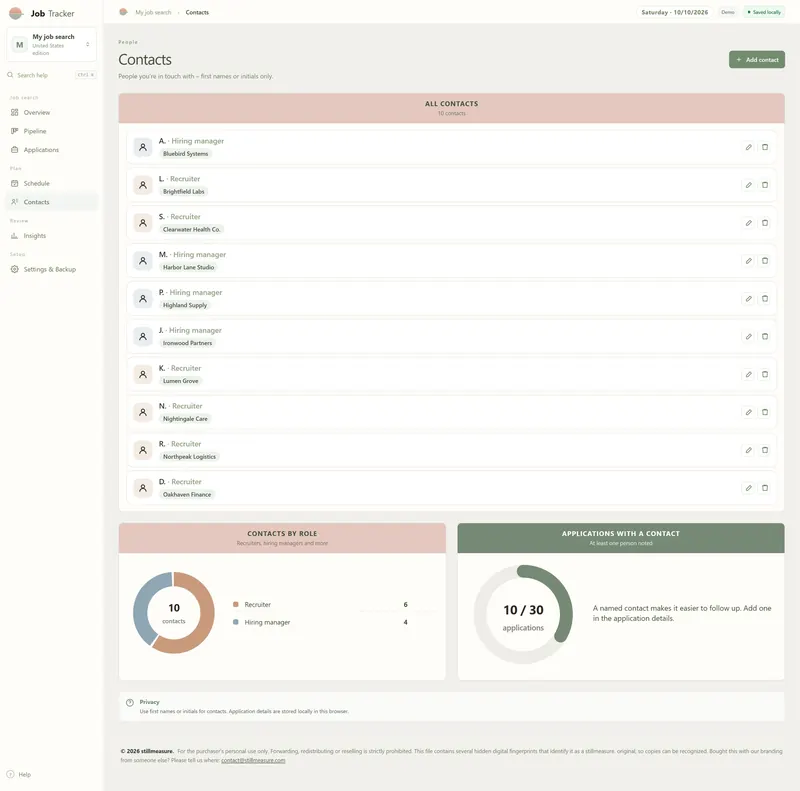Open Applications in sidebar
800x791 pixels.
coord(51,150)
